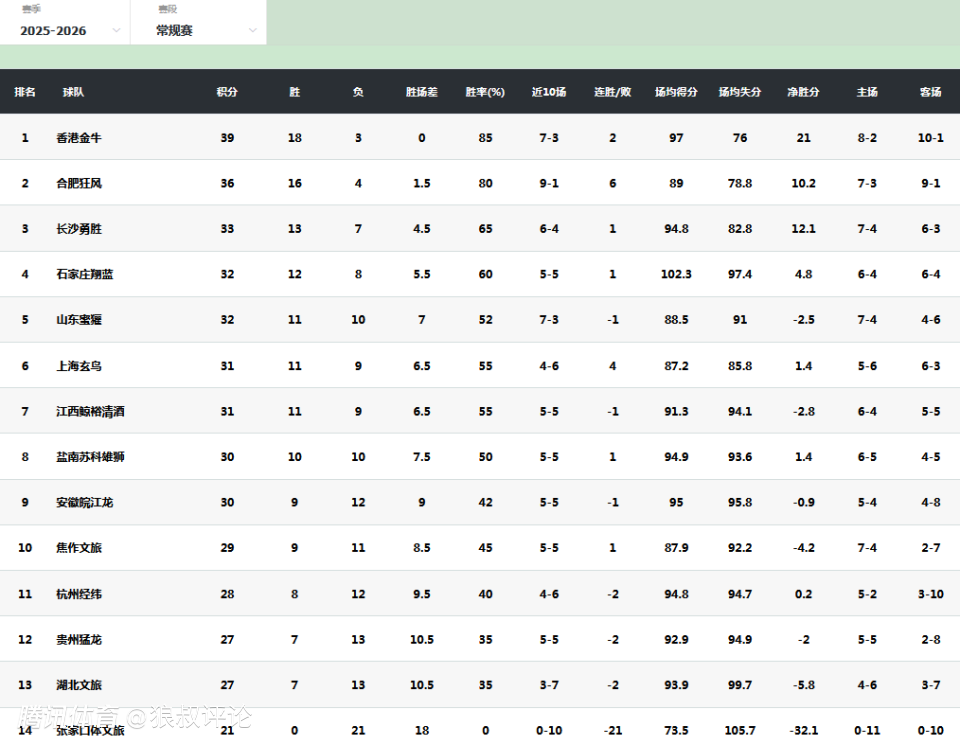Screen dimensions: 960x745
Task: Select the 杭州经纬 team name
Action: tap(79, 594)
